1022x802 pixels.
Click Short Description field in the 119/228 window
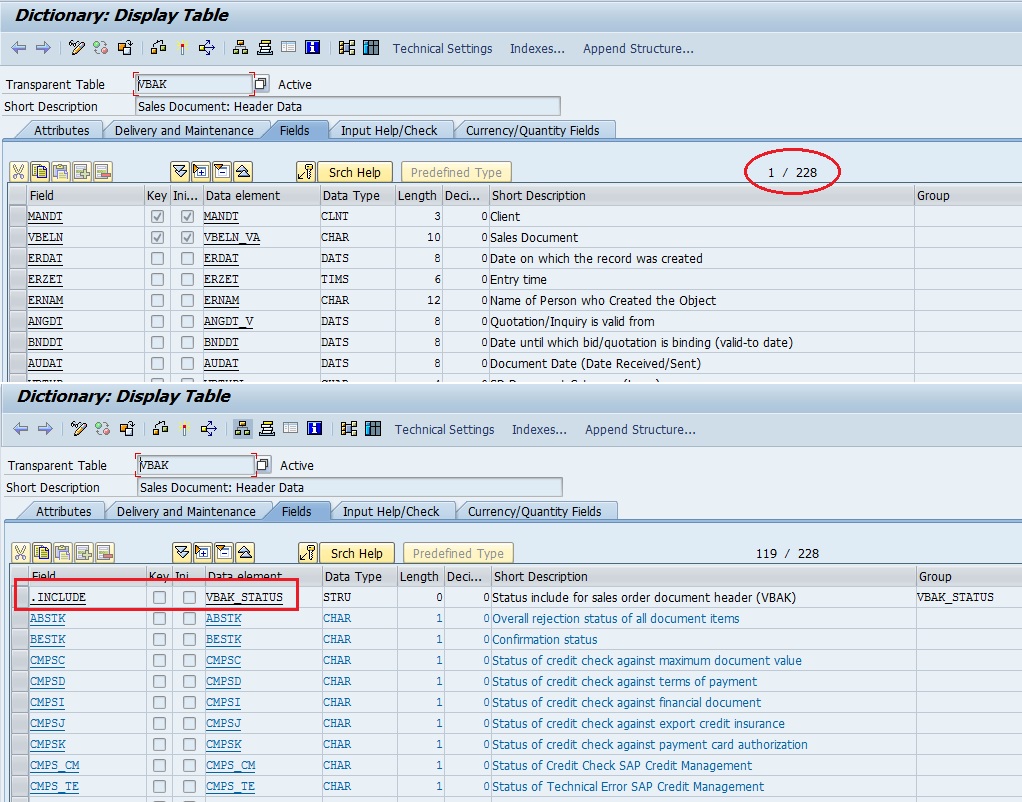click(349, 487)
